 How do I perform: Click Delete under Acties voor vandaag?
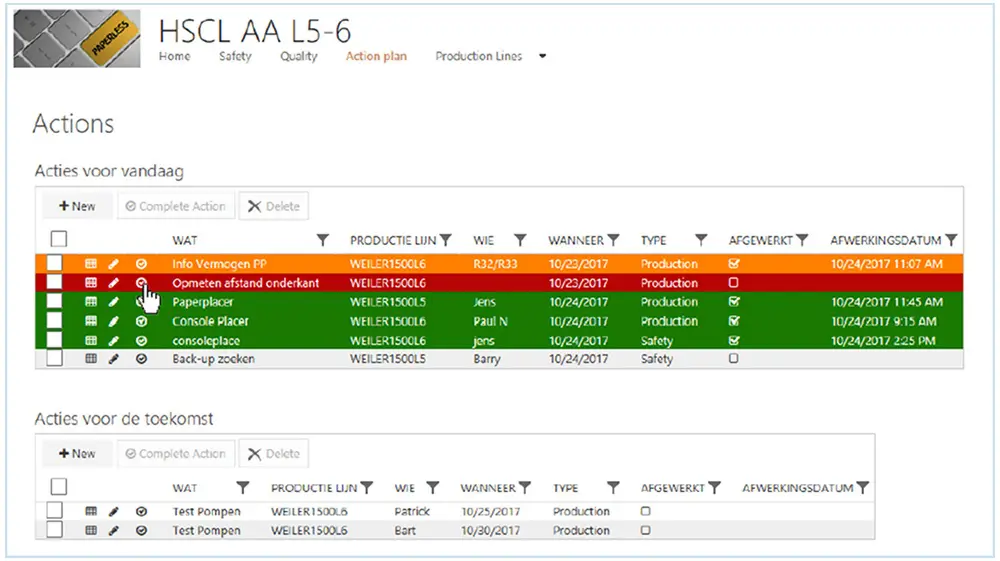274,206
